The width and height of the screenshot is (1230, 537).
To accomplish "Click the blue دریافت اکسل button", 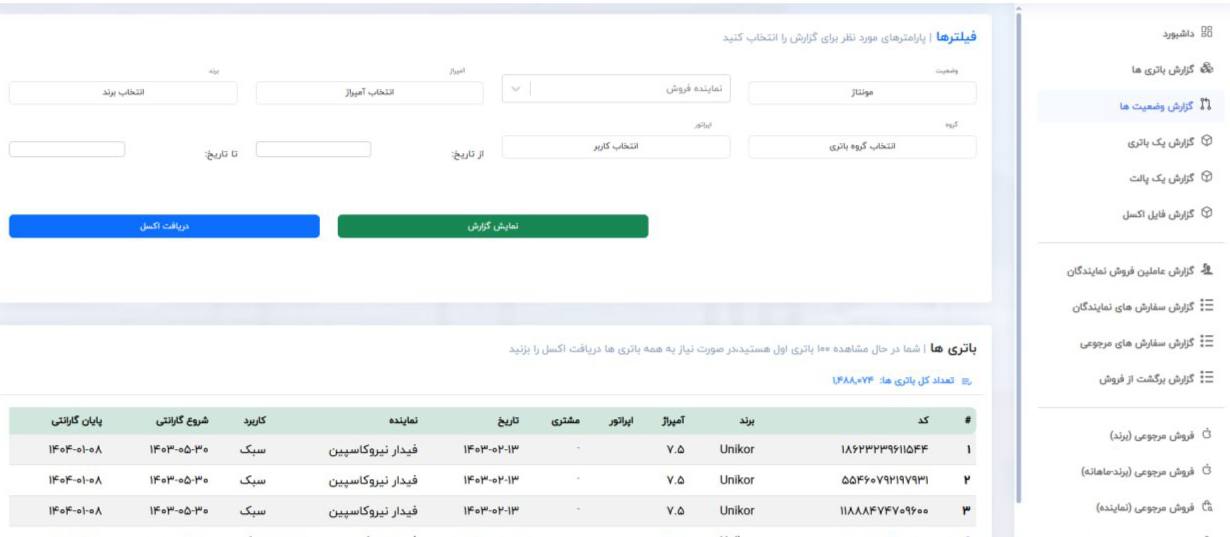I will click(164, 226).
